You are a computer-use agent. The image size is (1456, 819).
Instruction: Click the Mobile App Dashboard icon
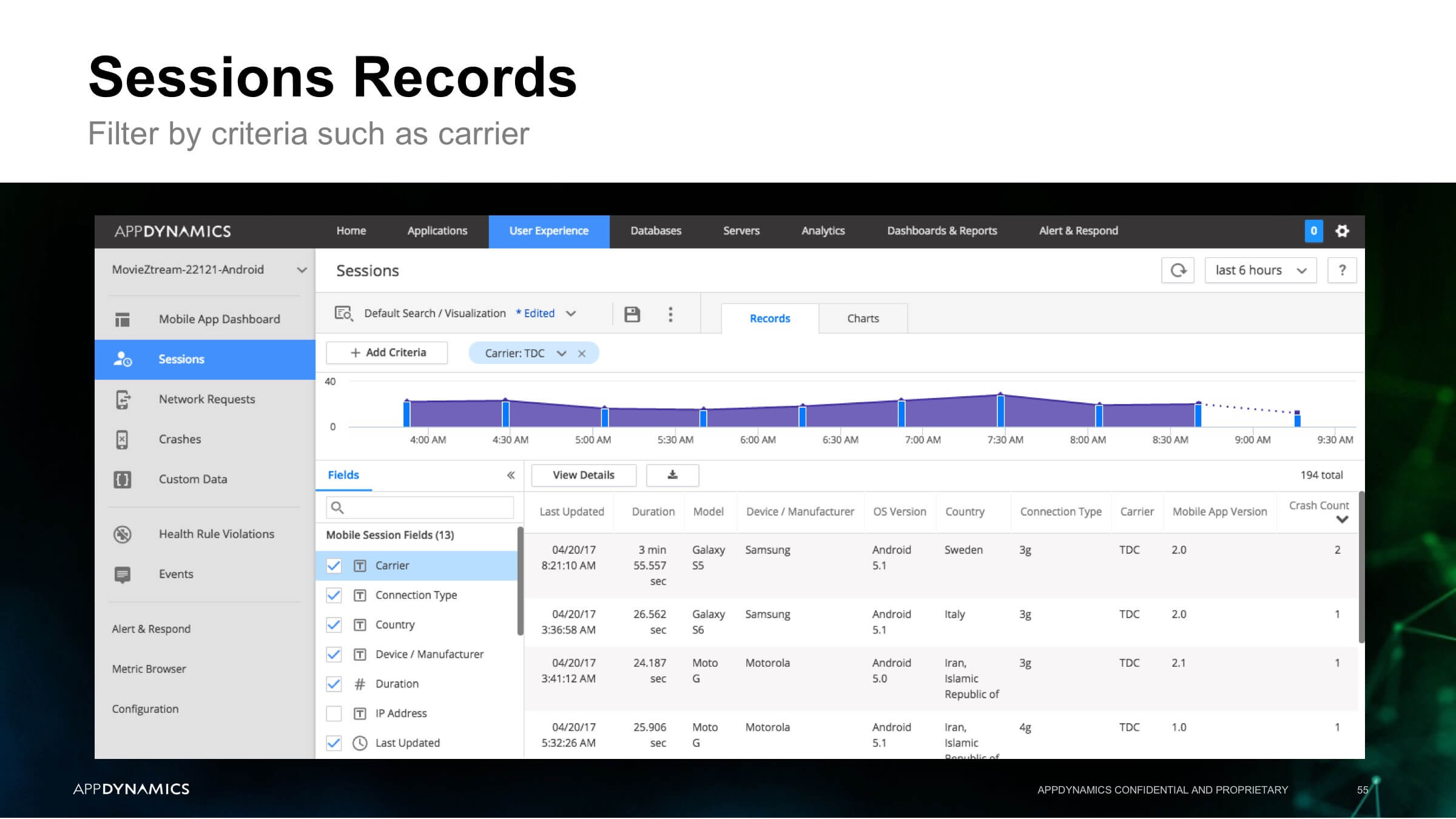(x=122, y=320)
